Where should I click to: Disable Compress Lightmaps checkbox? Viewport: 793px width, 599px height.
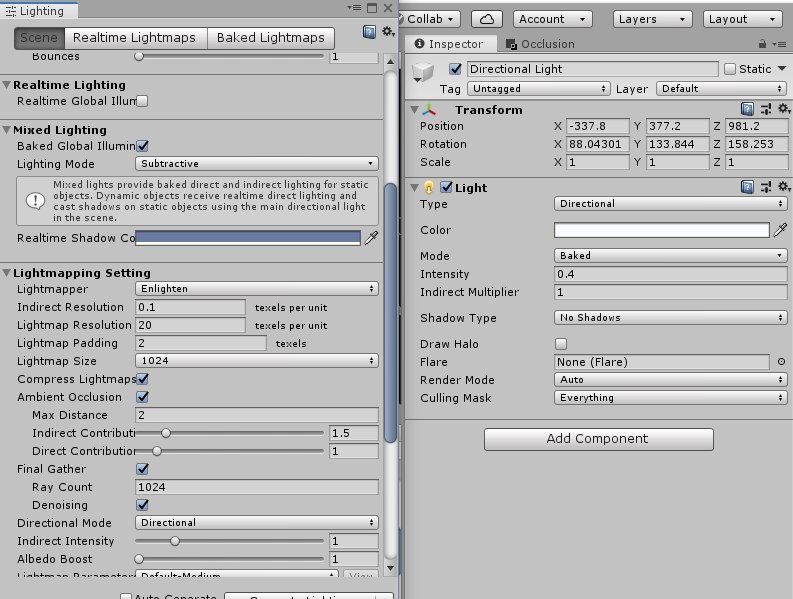(x=143, y=379)
